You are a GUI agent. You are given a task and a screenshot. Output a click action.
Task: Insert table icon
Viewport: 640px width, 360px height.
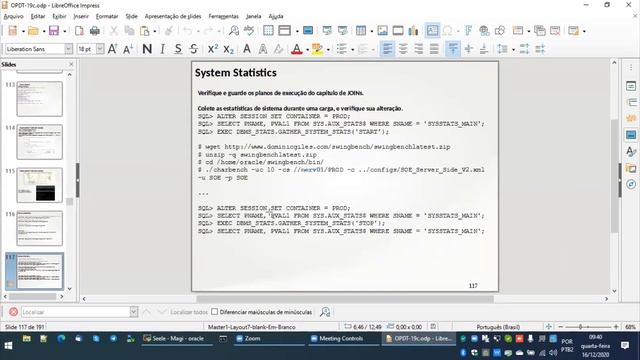(x=361, y=31)
